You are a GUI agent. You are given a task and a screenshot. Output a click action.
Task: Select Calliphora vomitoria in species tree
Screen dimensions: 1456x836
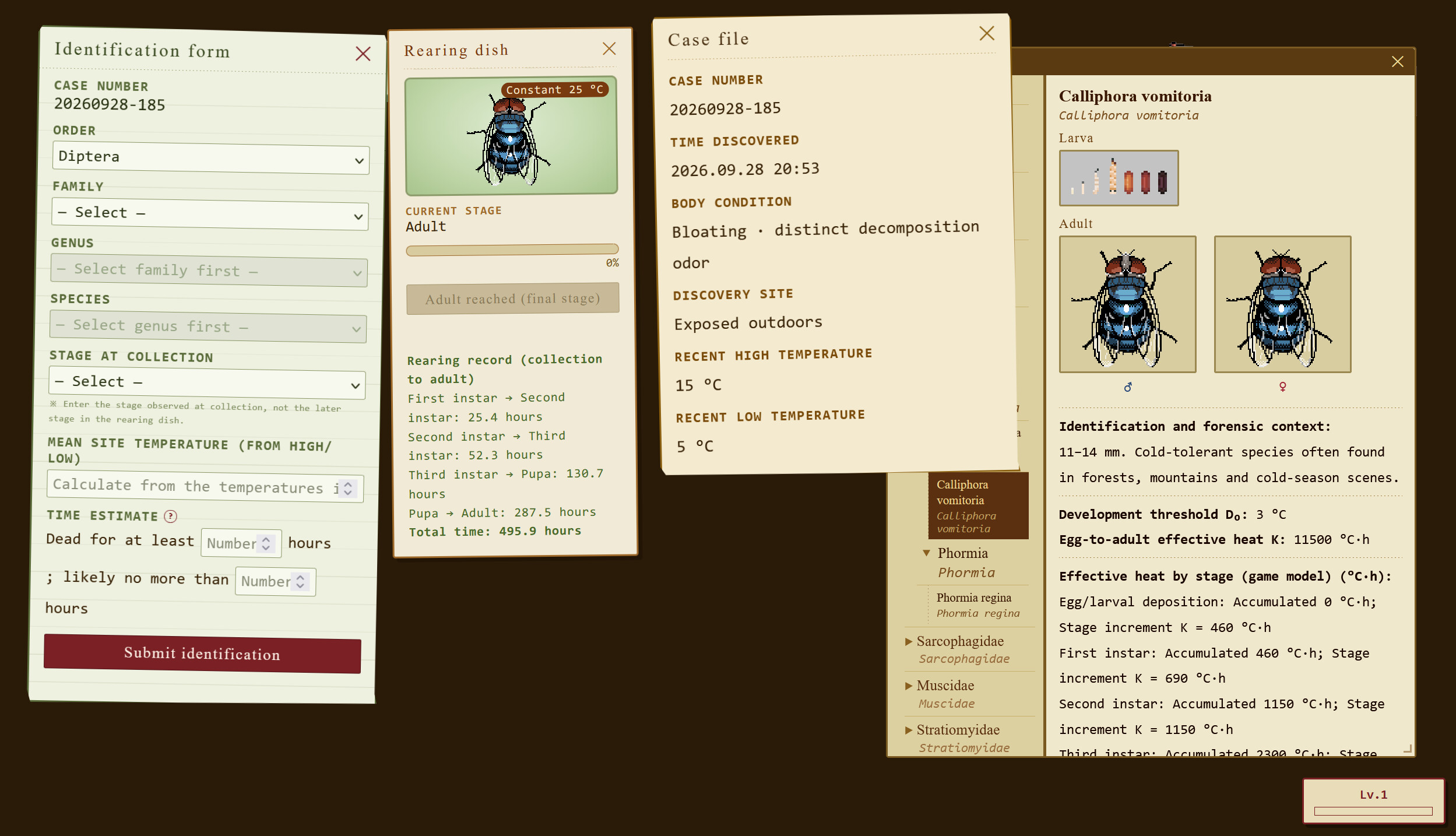click(978, 505)
